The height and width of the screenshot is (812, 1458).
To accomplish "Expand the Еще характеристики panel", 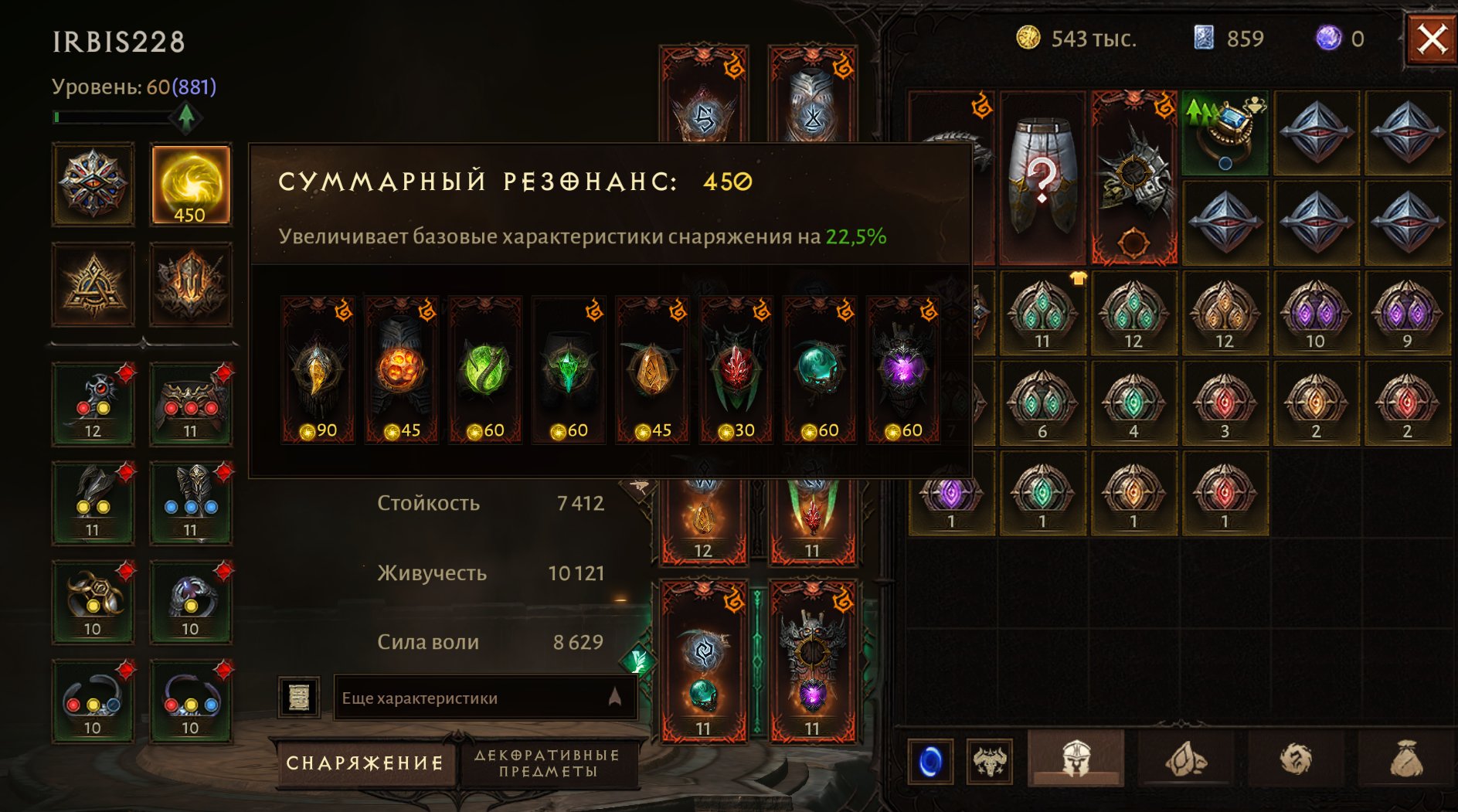I will pyautogui.click(x=486, y=698).
